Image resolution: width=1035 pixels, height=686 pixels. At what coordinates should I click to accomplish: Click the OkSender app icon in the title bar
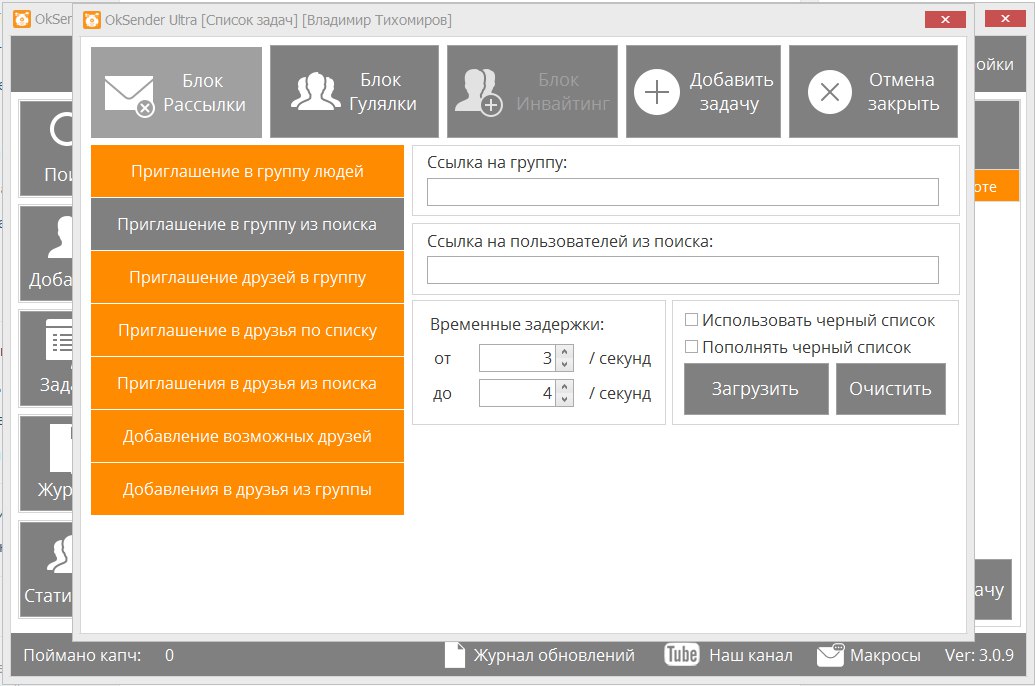91,20
